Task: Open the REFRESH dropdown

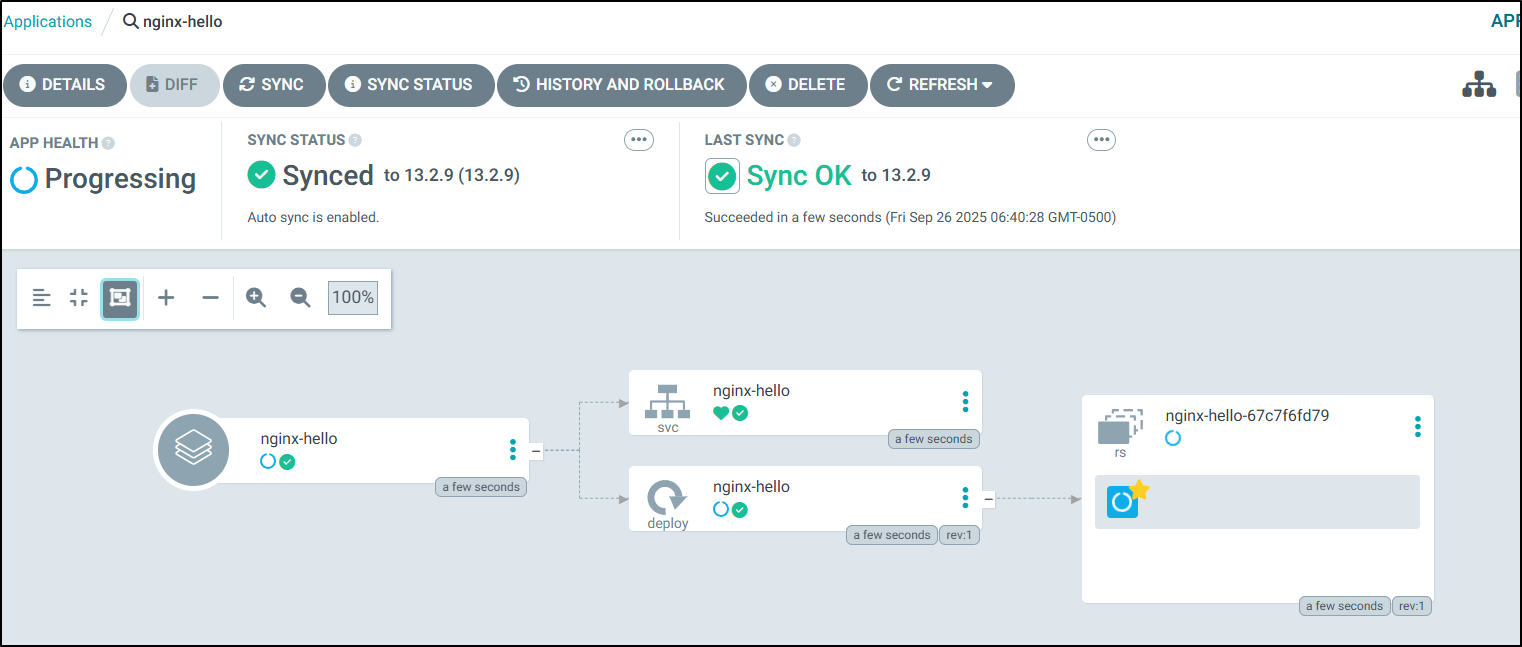Action: tap(941, 85)
